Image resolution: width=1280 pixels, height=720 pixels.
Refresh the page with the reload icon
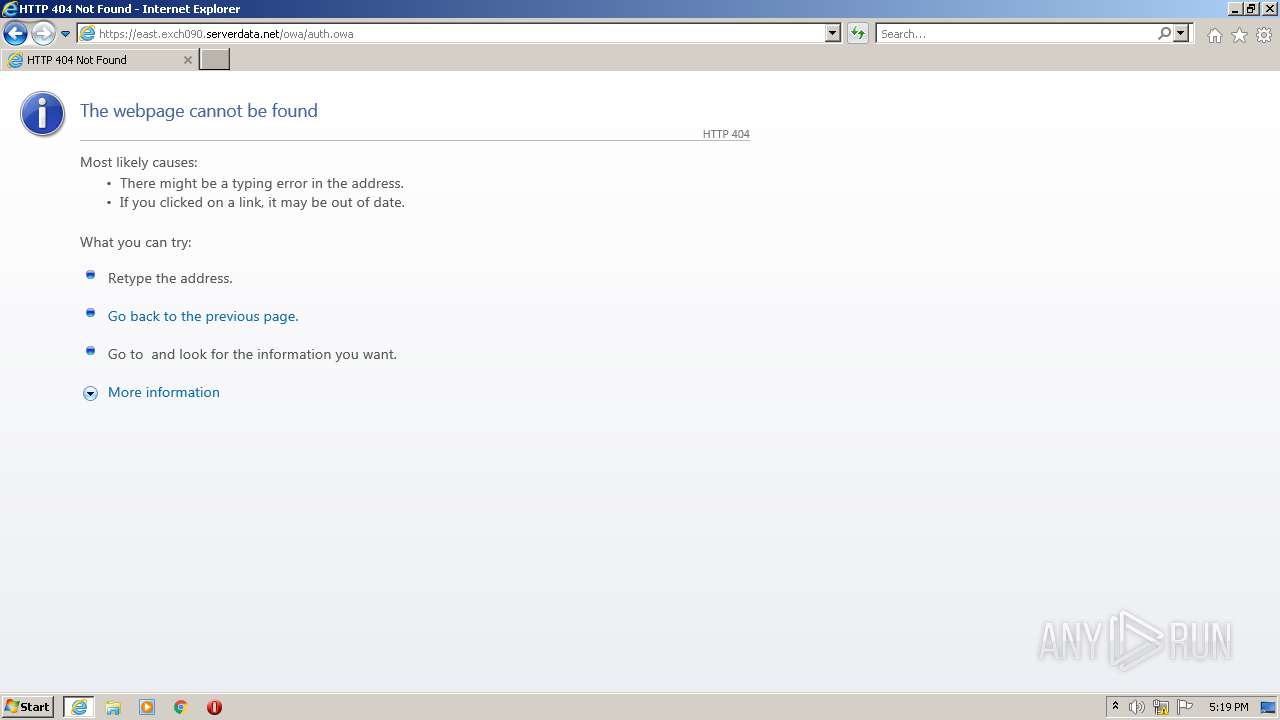[857, 34]
